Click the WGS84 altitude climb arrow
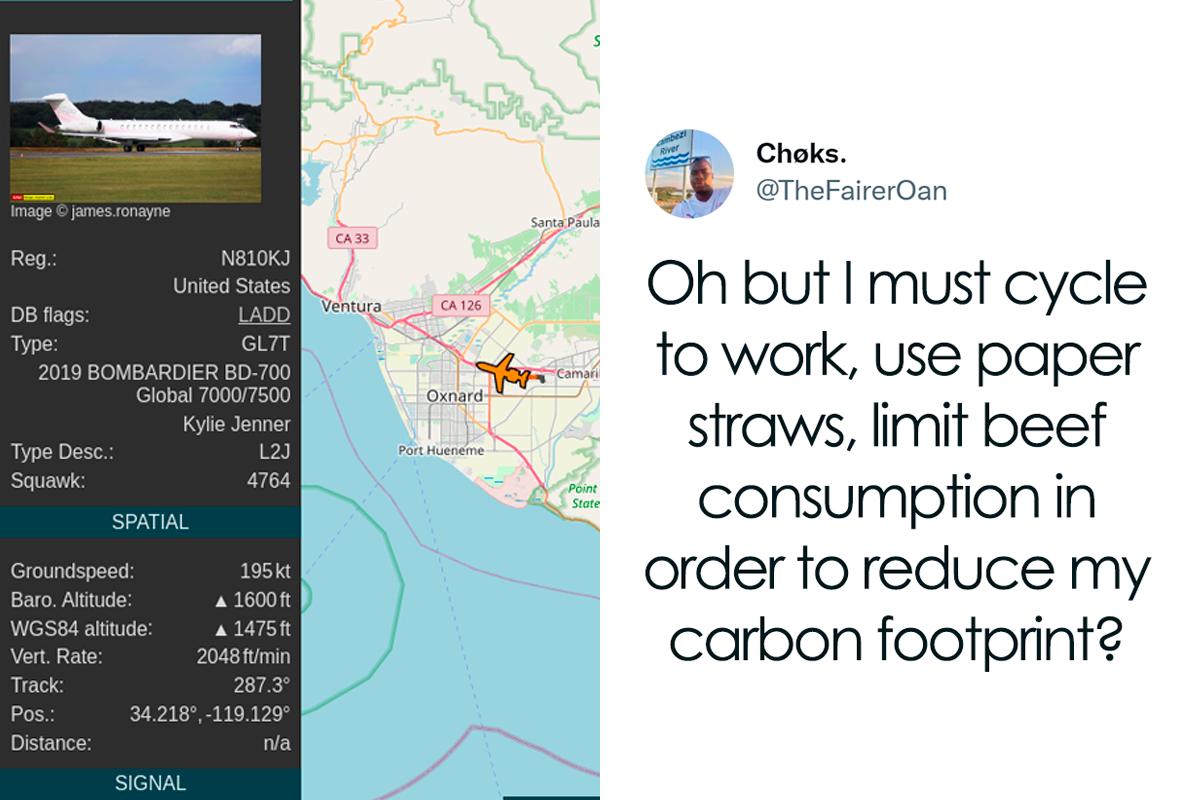The image size is (1200, 800). pos(222,630)
